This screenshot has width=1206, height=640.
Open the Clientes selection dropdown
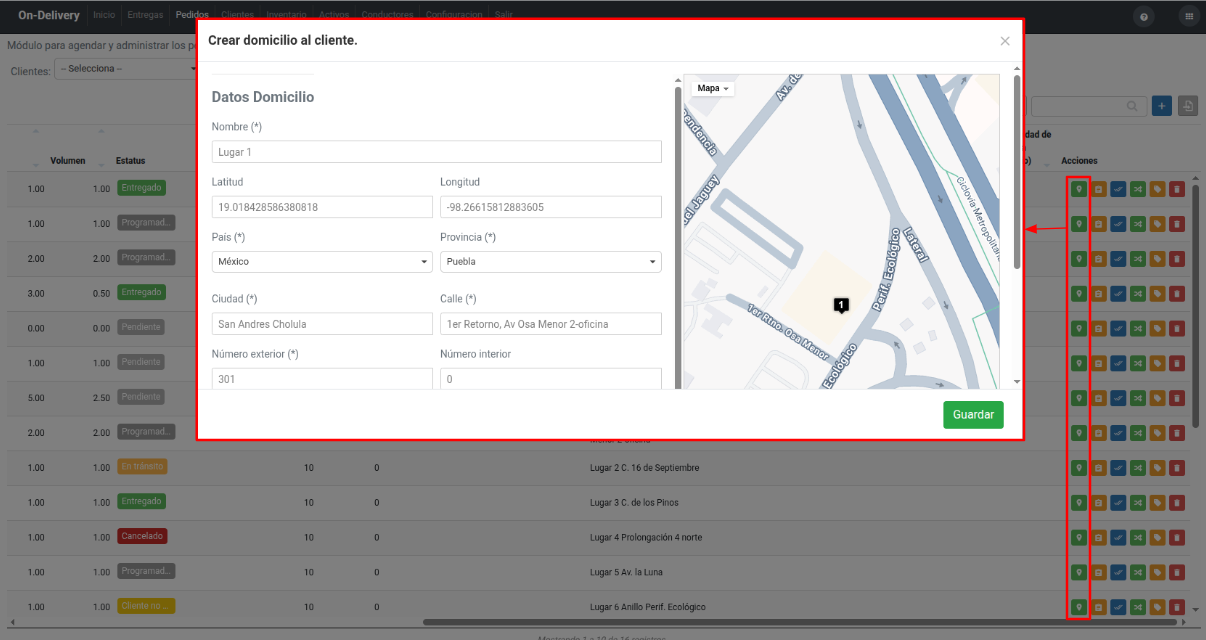point(125,69)
